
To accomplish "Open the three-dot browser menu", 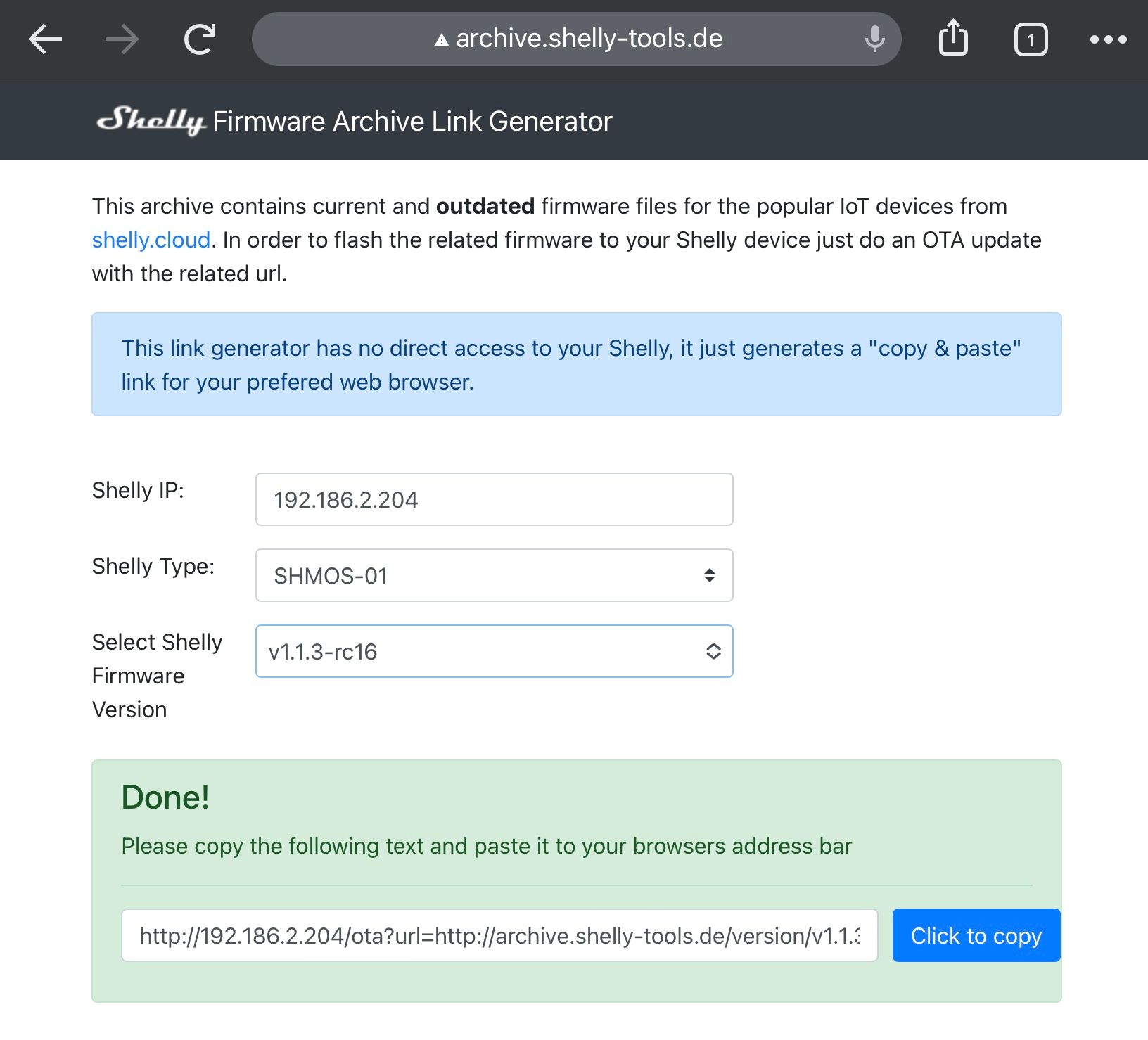I will coord(1108,39).
